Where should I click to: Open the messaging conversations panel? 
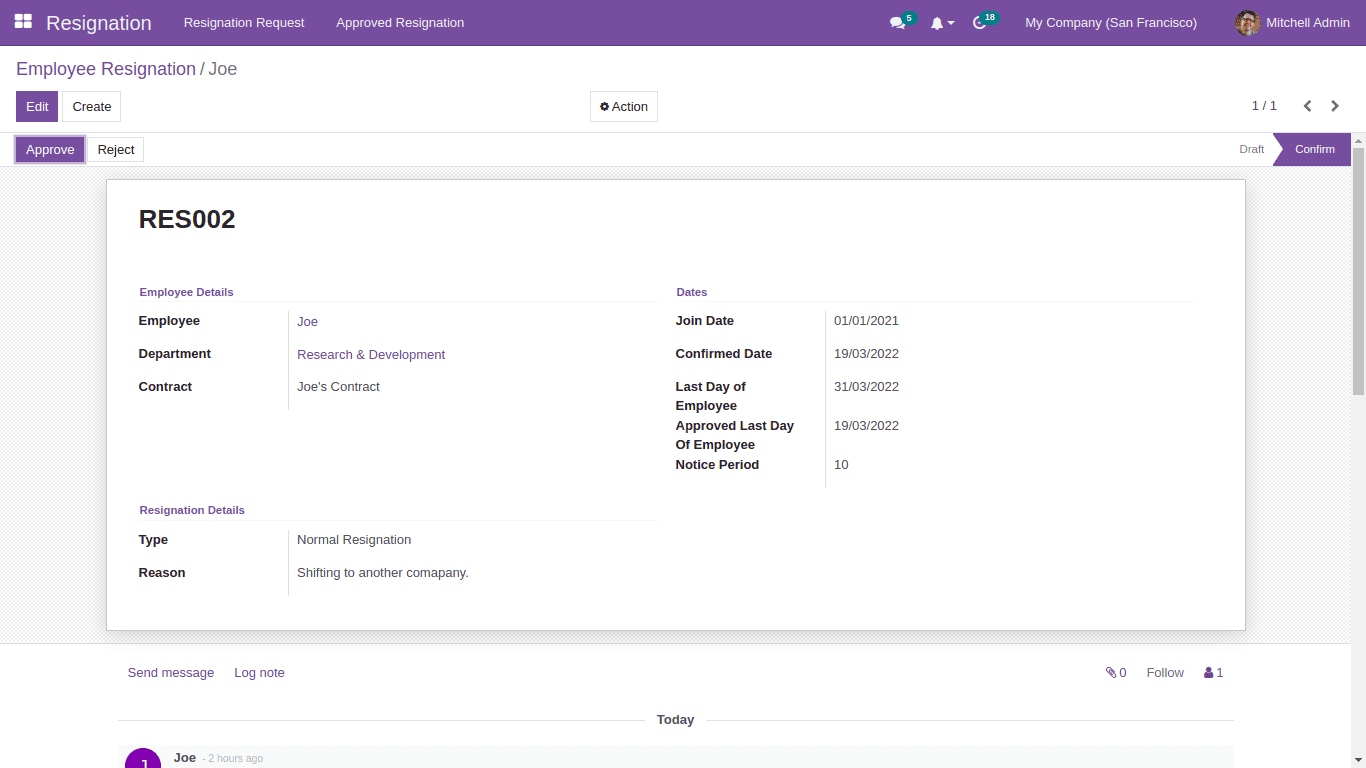pos(896,22)
